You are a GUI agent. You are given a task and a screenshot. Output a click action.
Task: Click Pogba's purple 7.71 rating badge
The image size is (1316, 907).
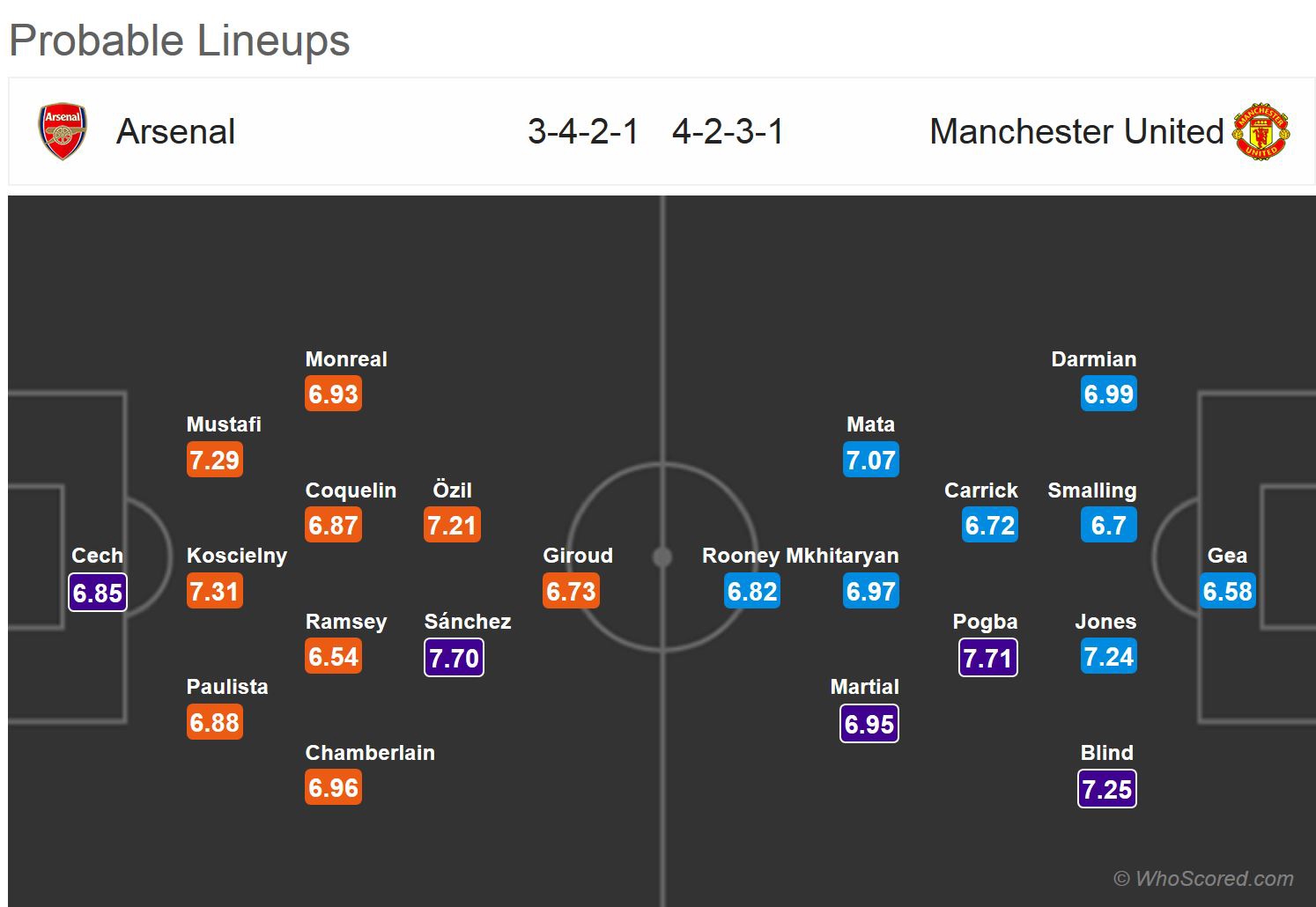[x=987, y=658]
